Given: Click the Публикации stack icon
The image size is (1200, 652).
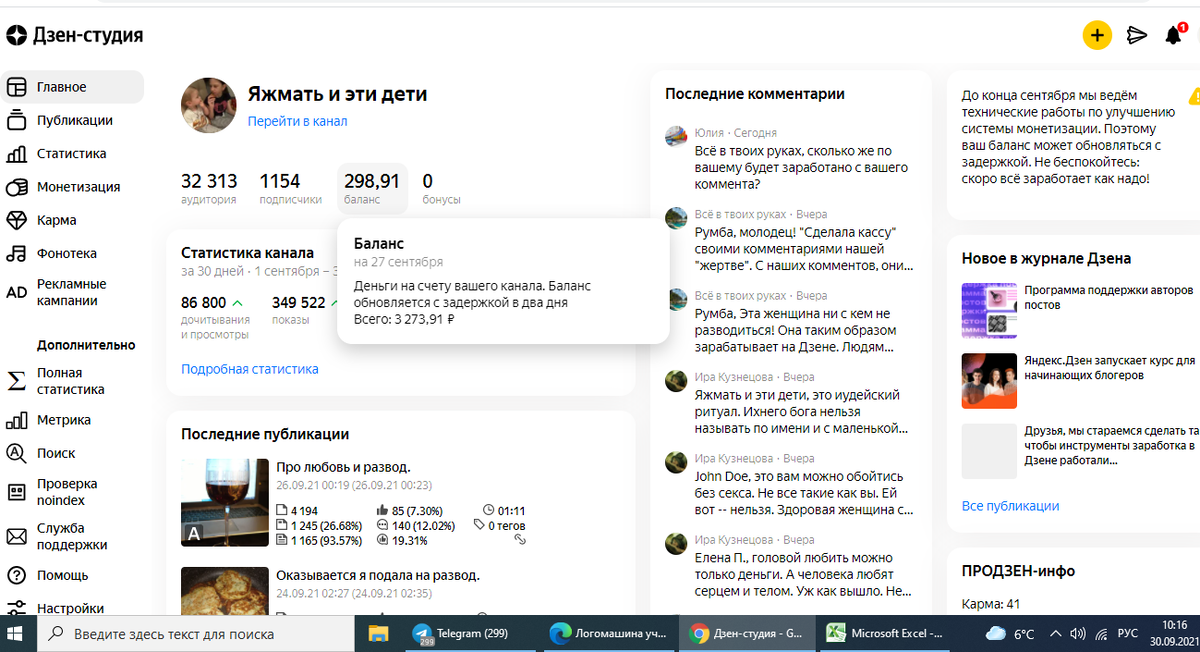Looking at the screenshot, I should click(17, 120).
